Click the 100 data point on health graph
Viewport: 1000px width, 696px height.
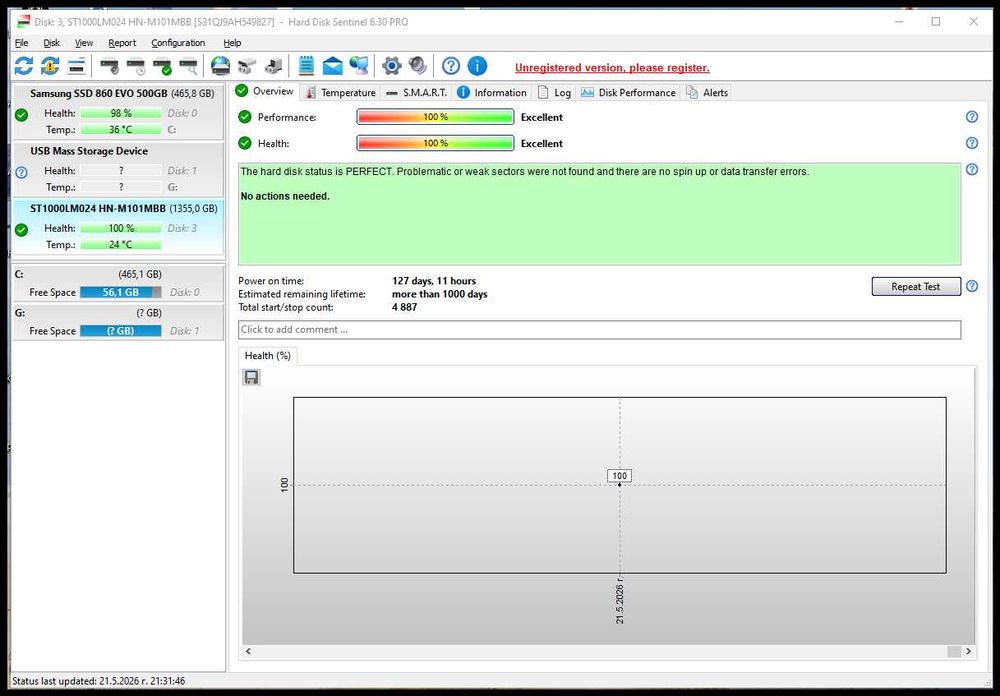[x=619, y=485]
